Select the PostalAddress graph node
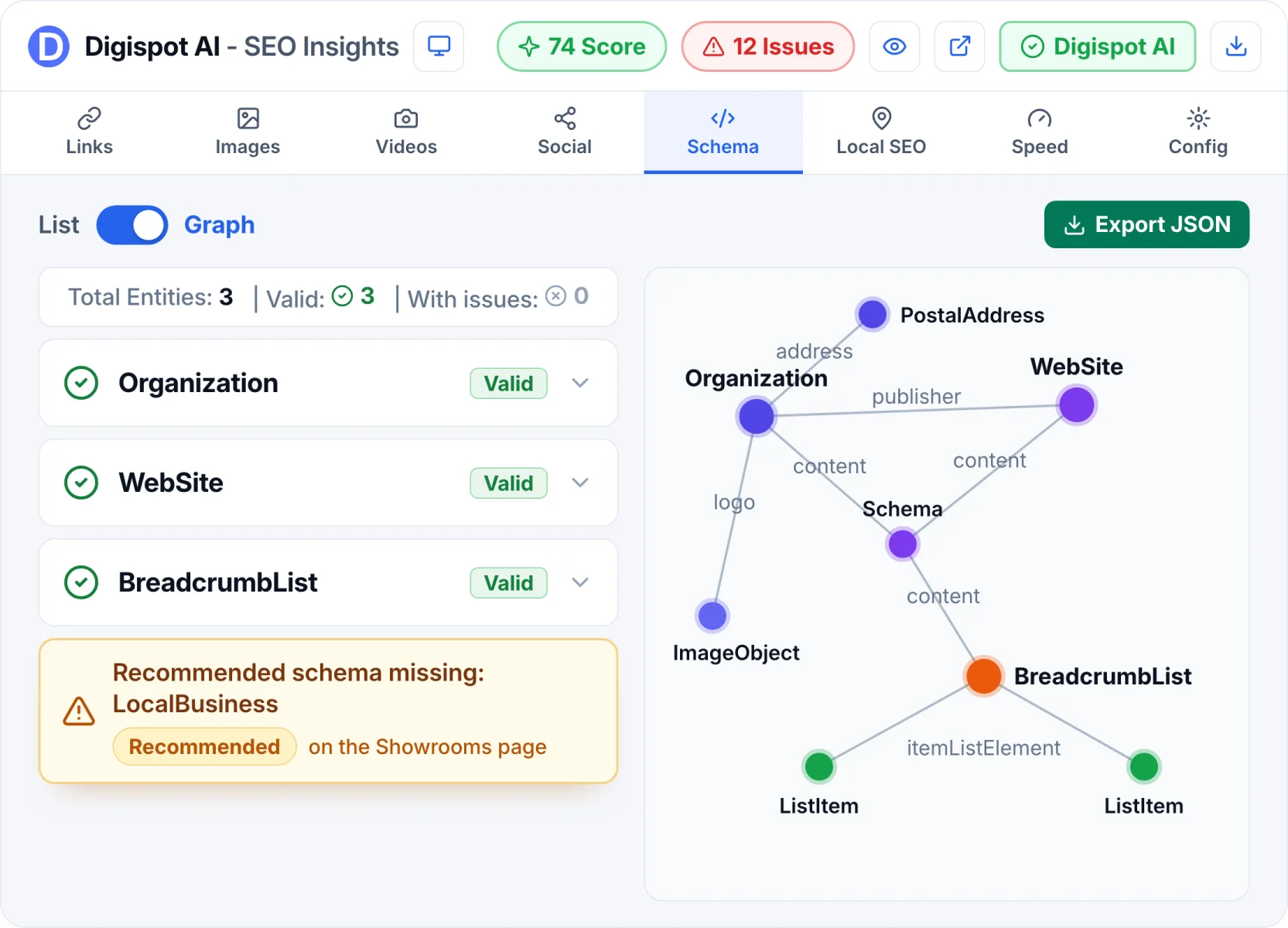Viewport: 1288px width, 928px height. pos(873,315)
